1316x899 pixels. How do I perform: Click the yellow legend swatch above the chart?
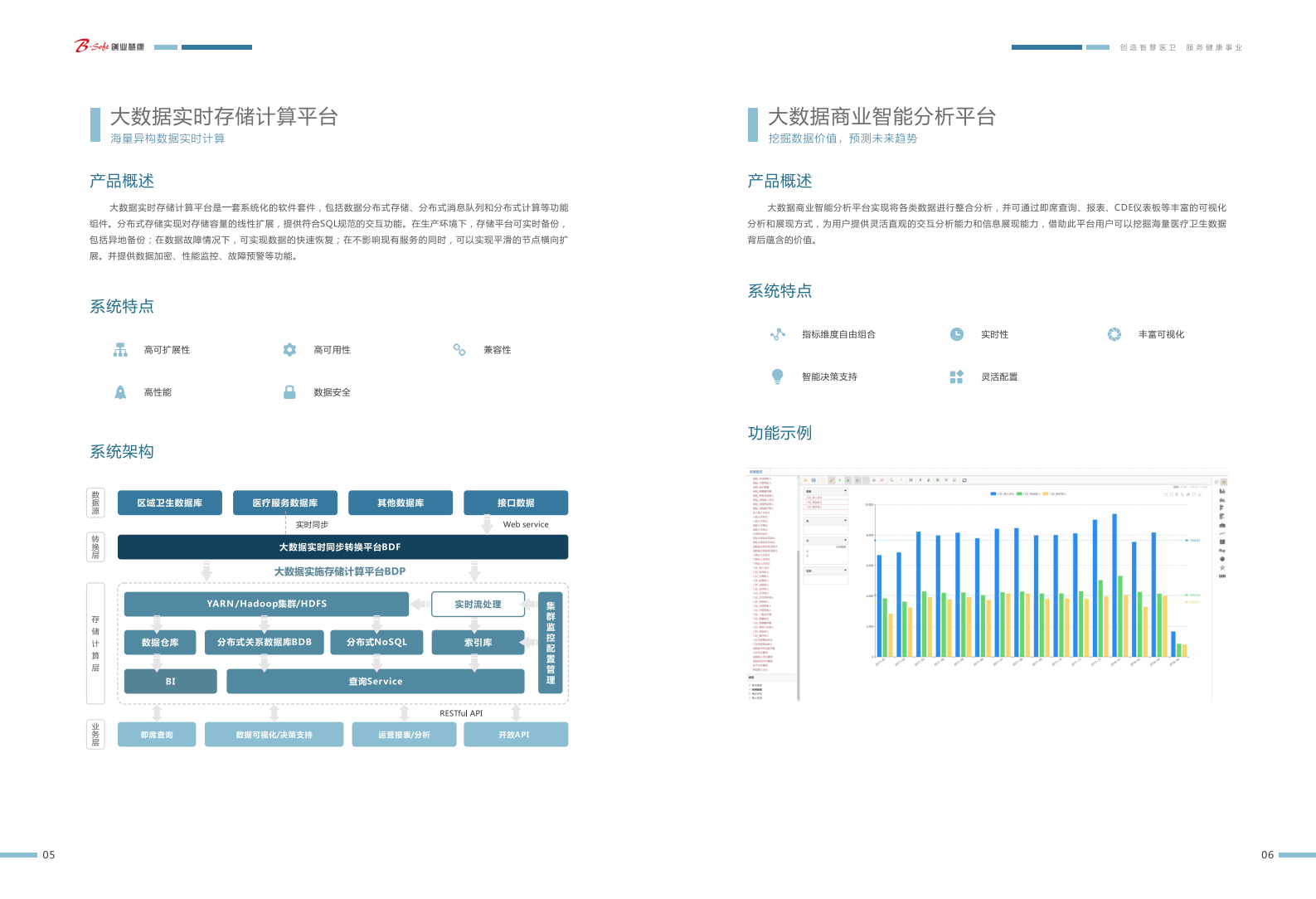tap(1046, 493)
